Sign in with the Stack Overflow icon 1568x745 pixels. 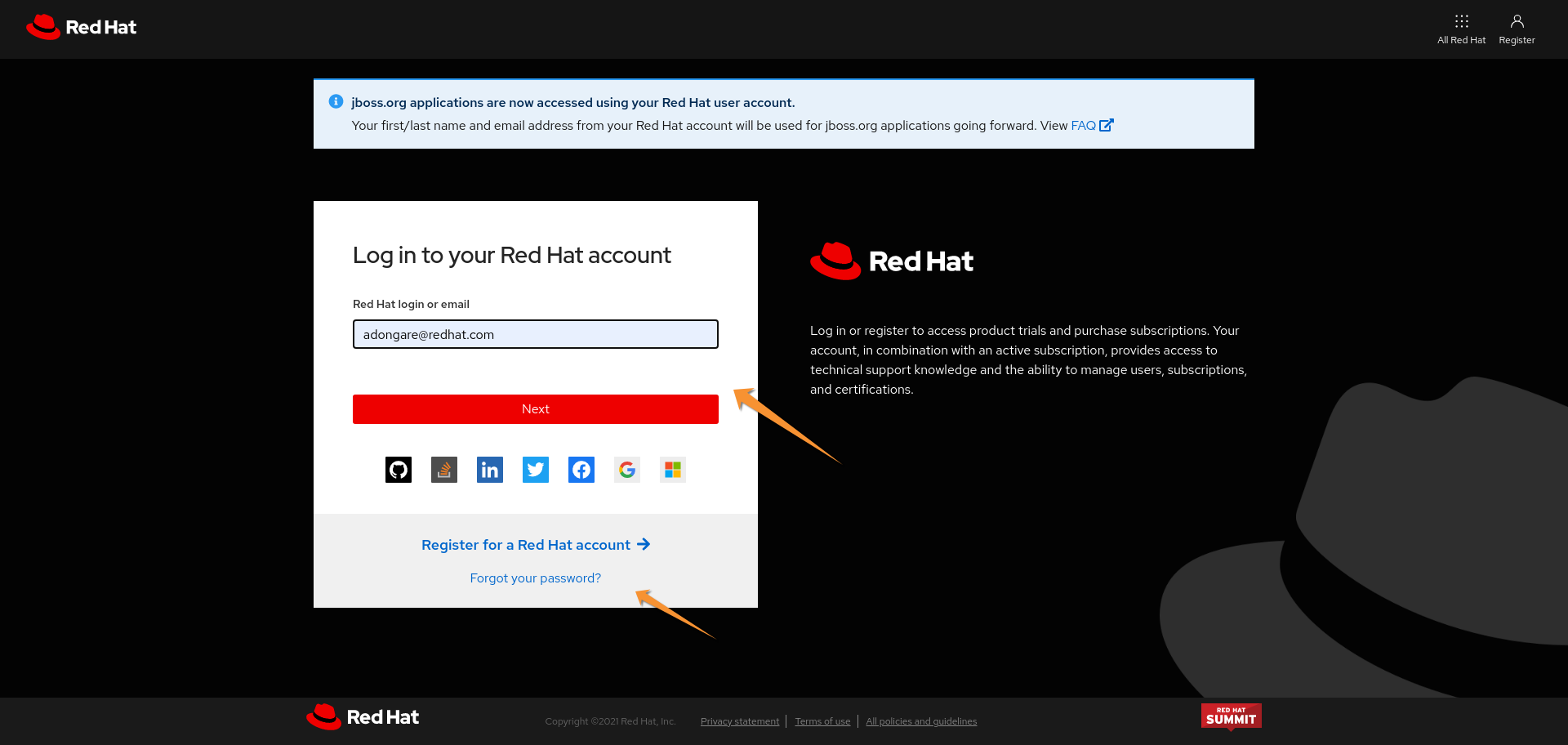coord(444,470)
